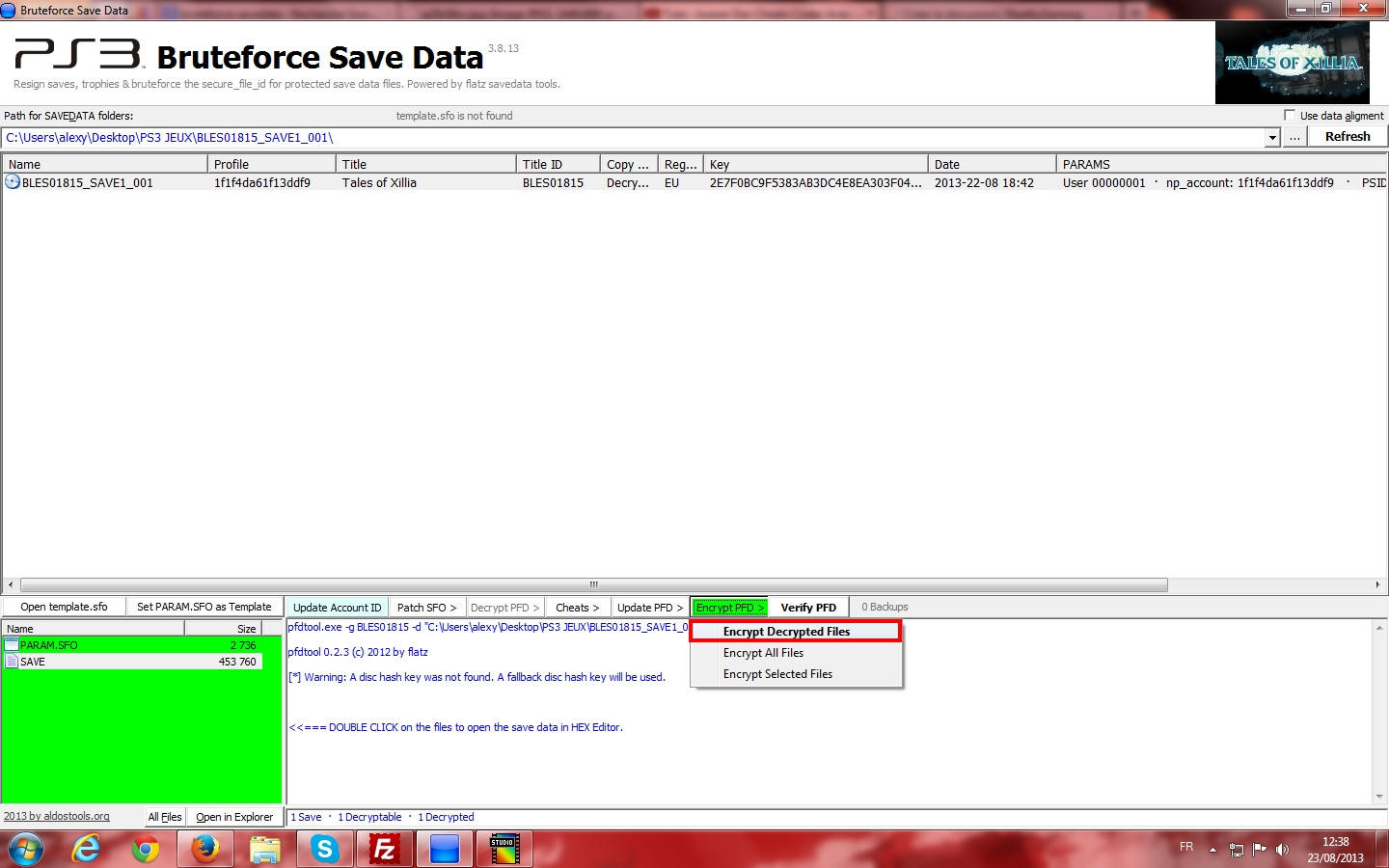Click the 1 Decrypted status entry
This screenshot has height=868, width=1389.
point(446,817)
